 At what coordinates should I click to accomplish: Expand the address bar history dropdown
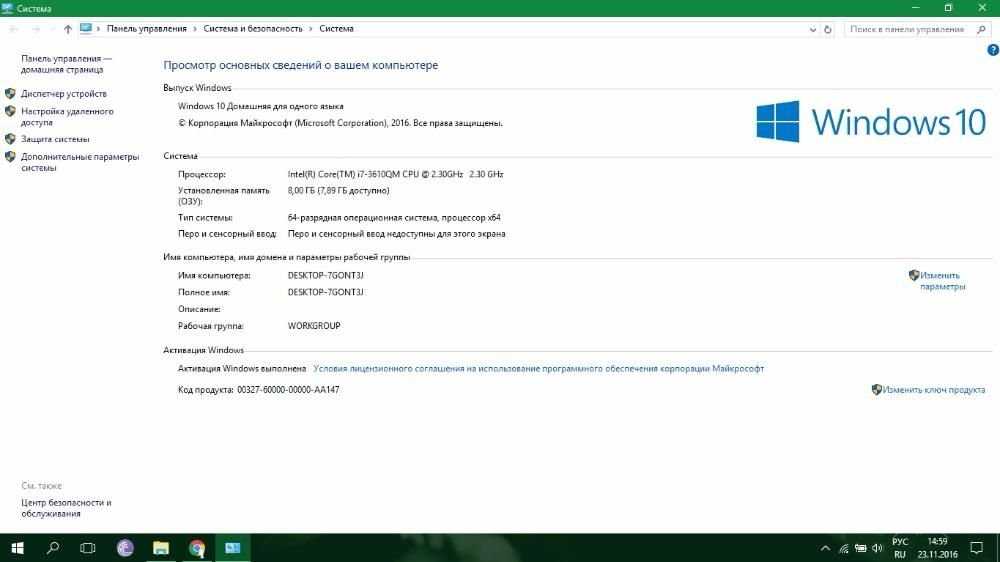(x=812, y=29)
